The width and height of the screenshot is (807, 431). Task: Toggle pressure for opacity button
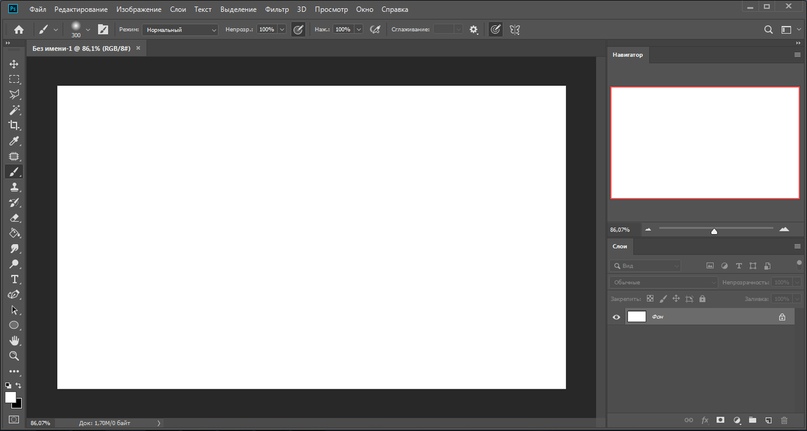(299, 30)
